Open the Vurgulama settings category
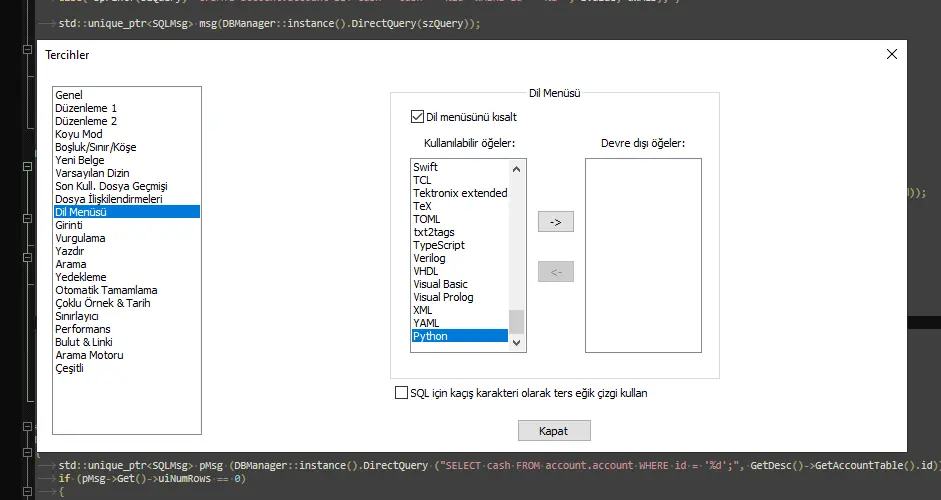The height and width of the screenshot is (500, 941). coord(80,238)
